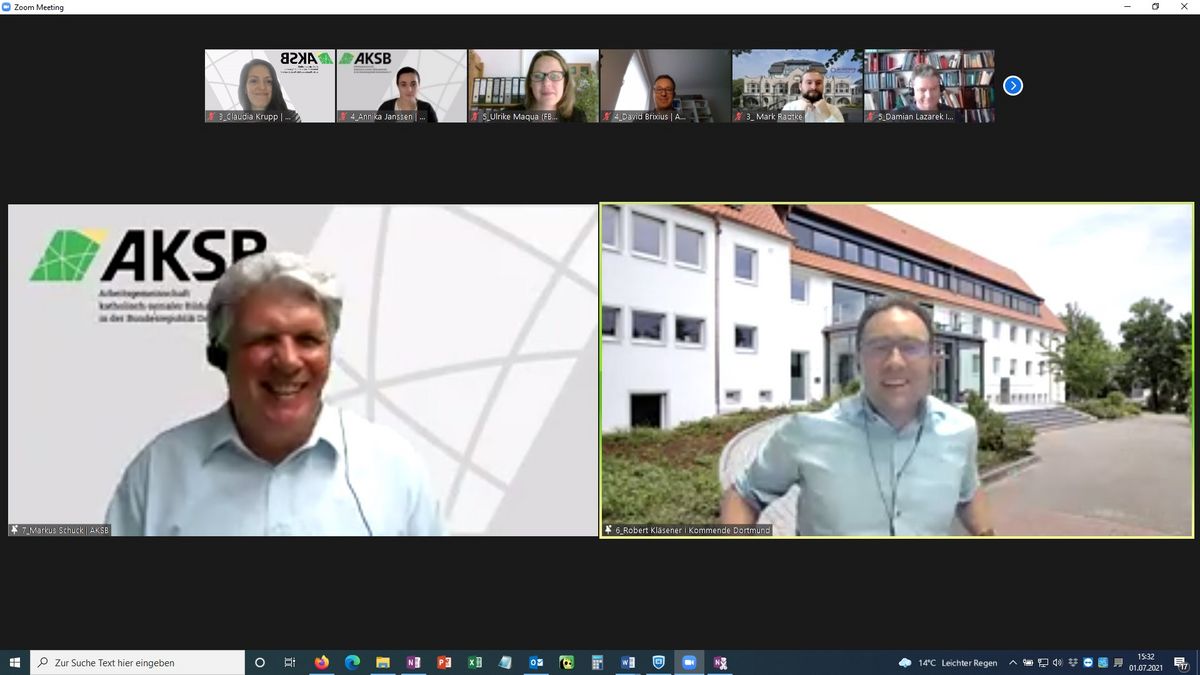Image resolution: width=1200 pixels, height=675 pixels.
Task: Minimize the Zoom Meeting window
Action: 1127,7
